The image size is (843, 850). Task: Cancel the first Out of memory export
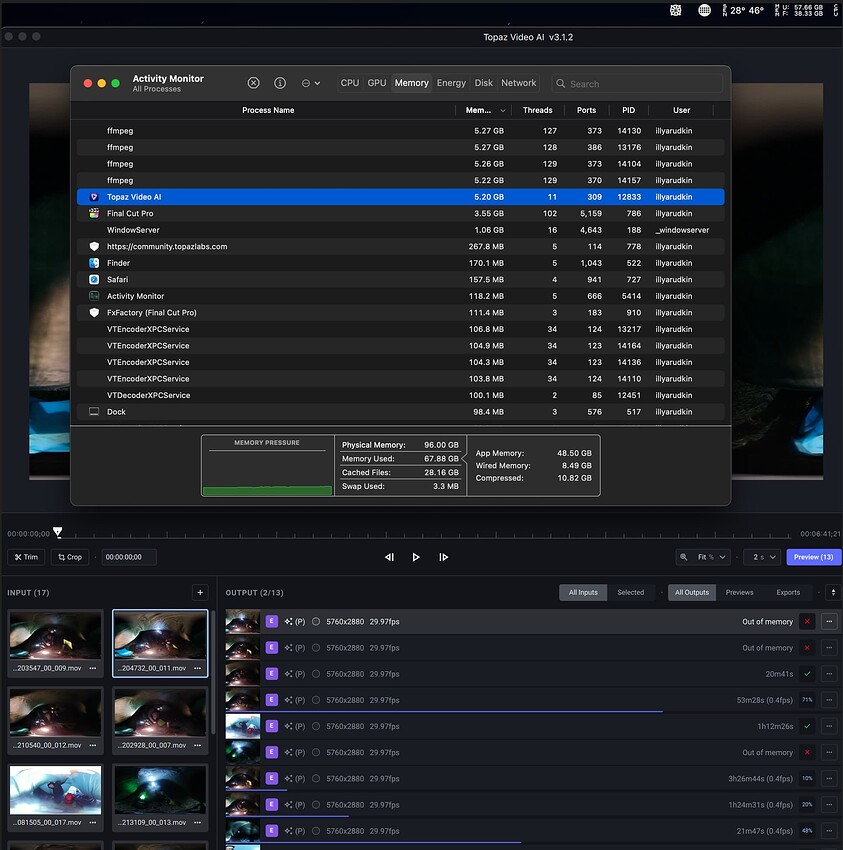coord(807,621)
